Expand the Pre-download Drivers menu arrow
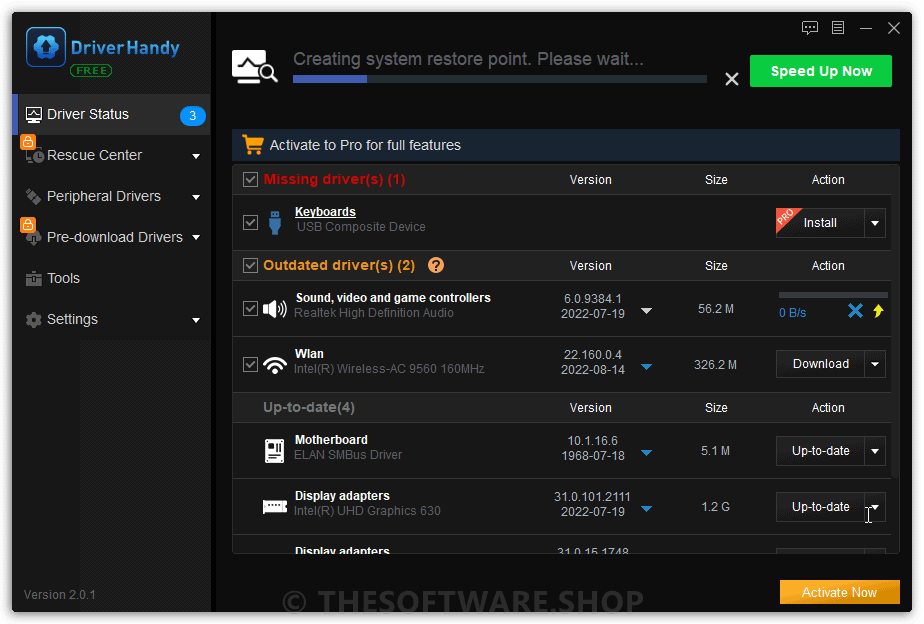Image resolution: width=924 pixels, height=624 pixels. pos(196,237)
